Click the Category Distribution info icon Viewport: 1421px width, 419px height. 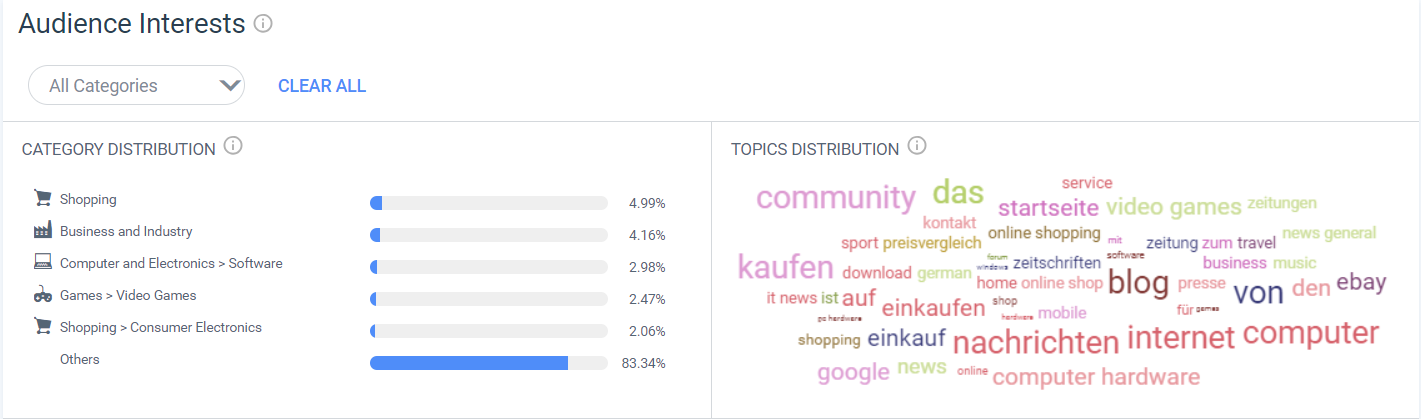tap(233, 146)
